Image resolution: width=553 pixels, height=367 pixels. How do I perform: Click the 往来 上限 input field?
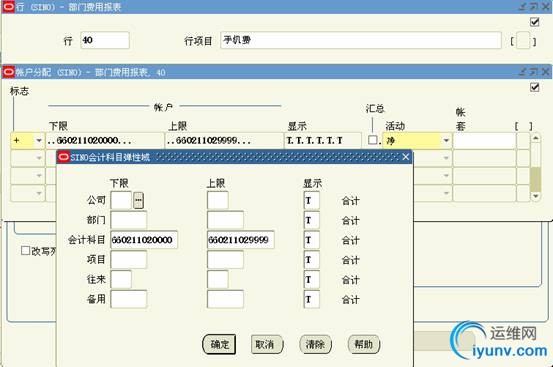pos(218,279)
